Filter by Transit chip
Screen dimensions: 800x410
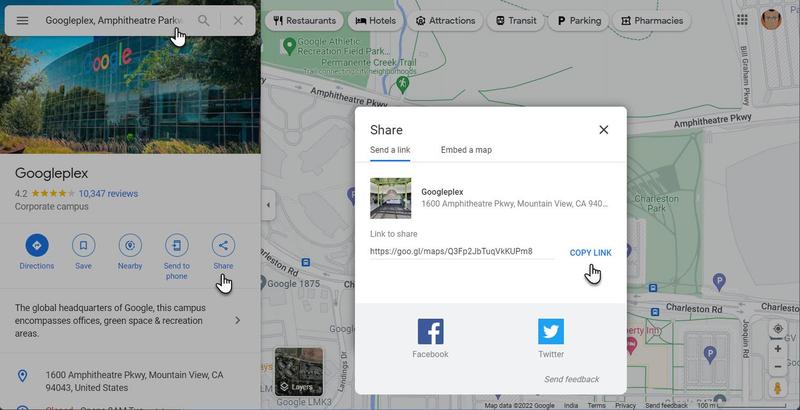[515, 21]
